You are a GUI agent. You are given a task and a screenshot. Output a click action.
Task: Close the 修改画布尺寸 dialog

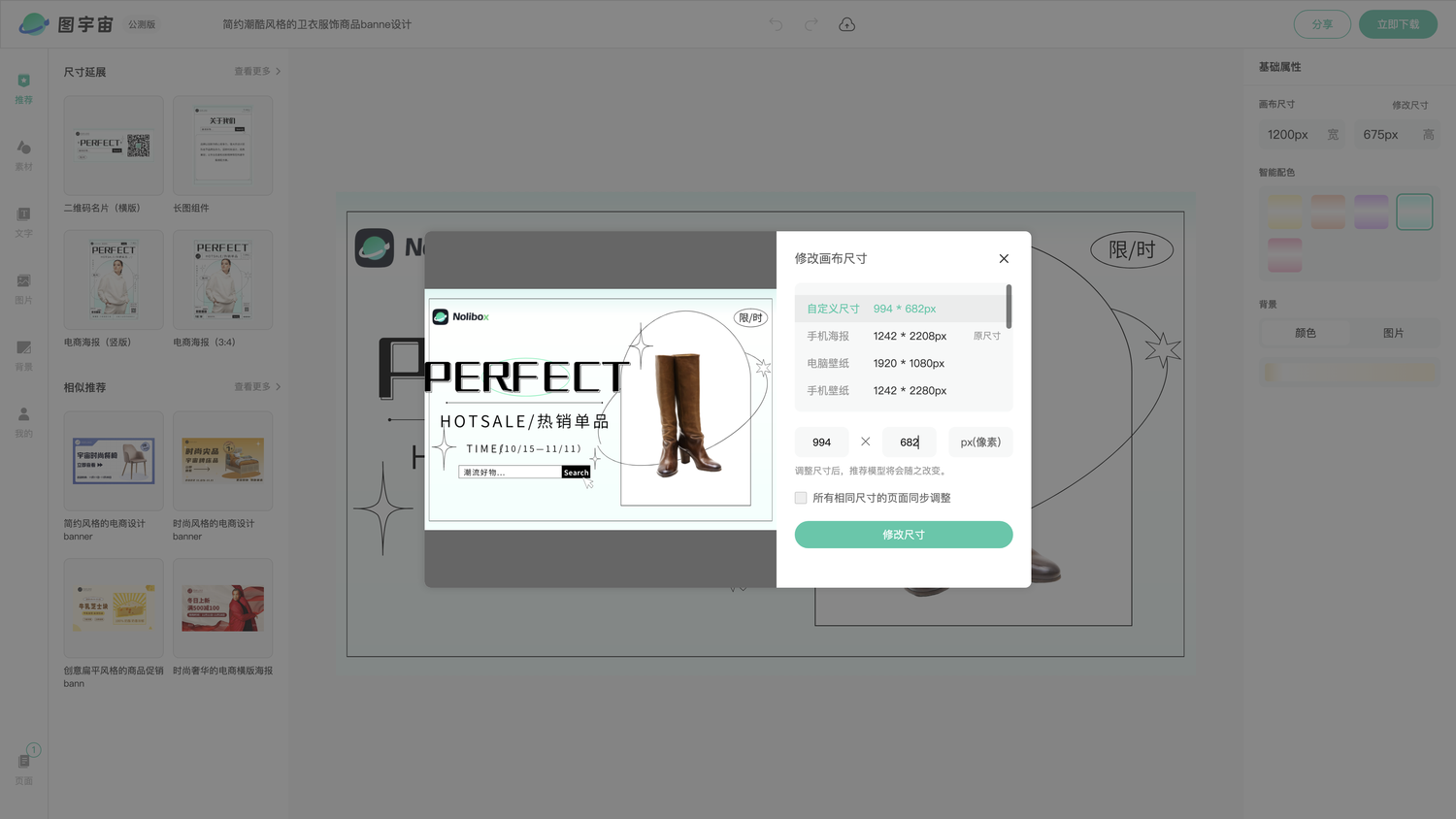tap(1004, 258)
